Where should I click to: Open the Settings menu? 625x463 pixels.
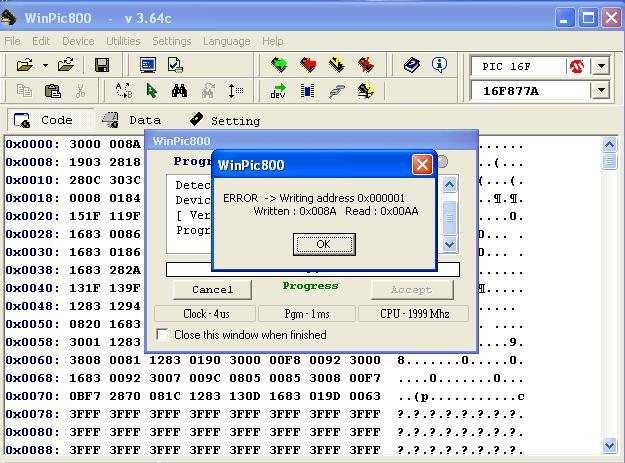[x=172, y=41]
